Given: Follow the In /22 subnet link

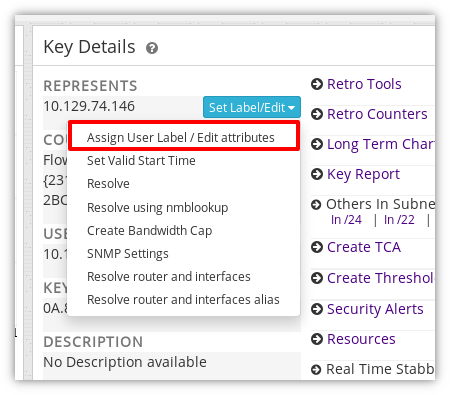Looking at the screenshot, I should (399, 220).
